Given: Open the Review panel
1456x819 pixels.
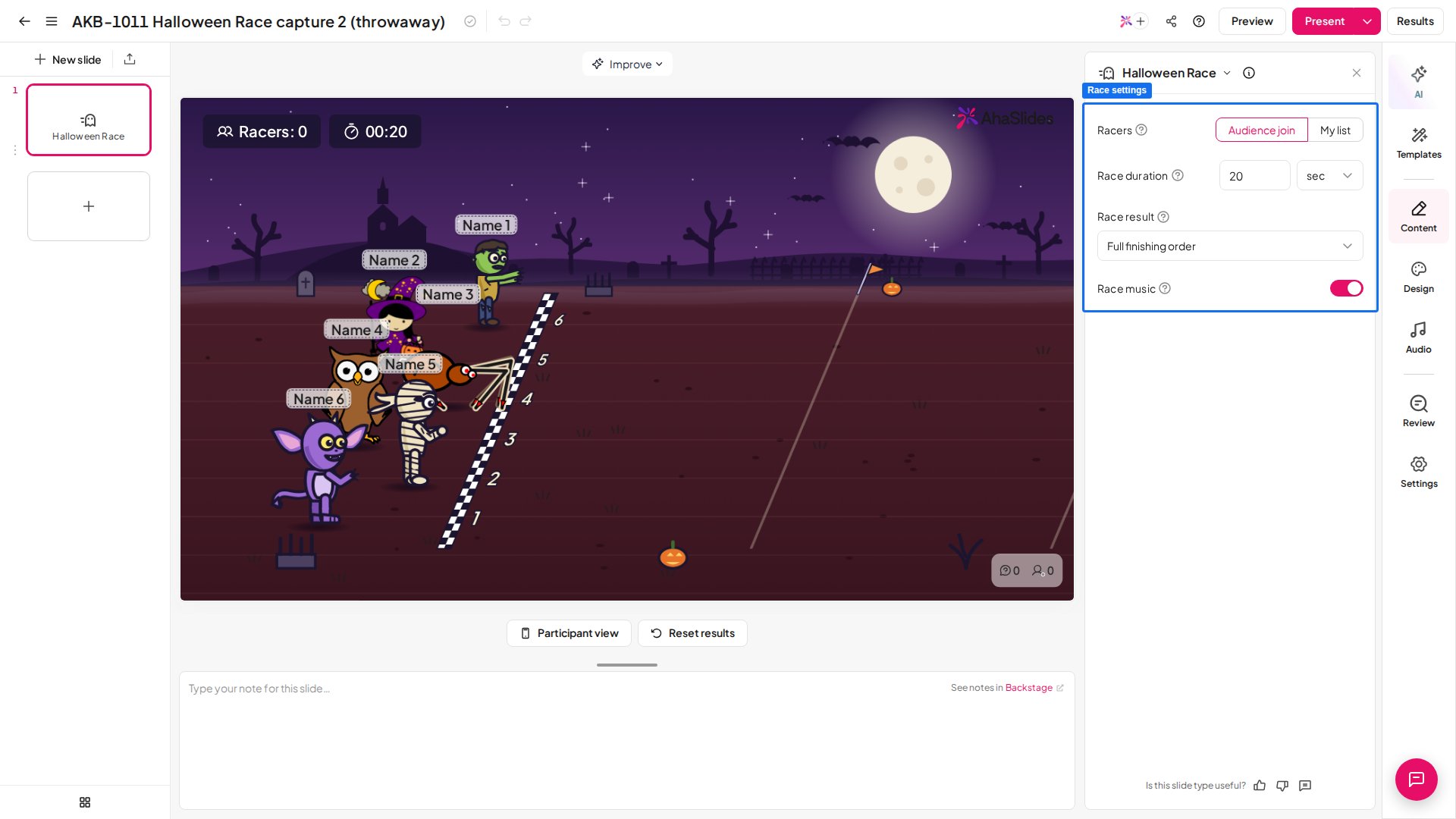Looking at the screenshot, I should click(1419, 411).
